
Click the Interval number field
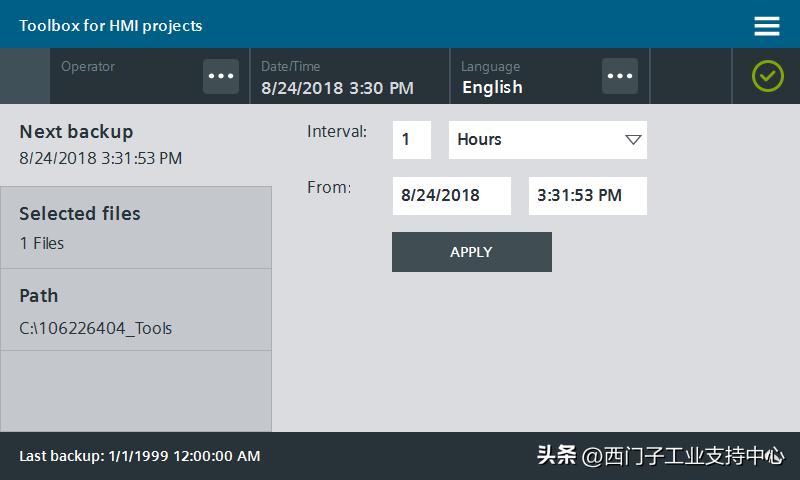pos(411,140)
